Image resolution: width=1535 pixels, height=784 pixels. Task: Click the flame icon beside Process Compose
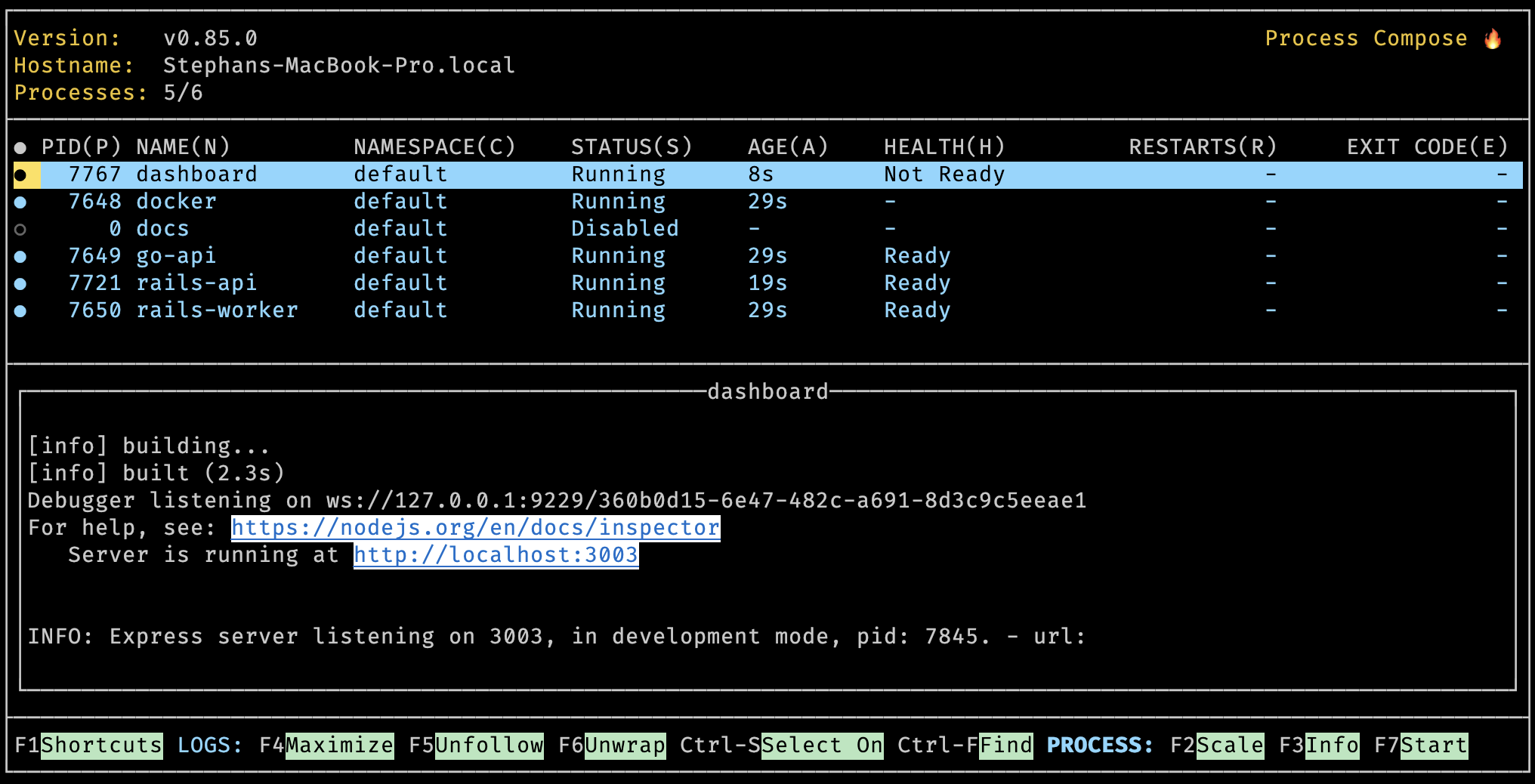pyautogui.click(x=1493, y=39)
